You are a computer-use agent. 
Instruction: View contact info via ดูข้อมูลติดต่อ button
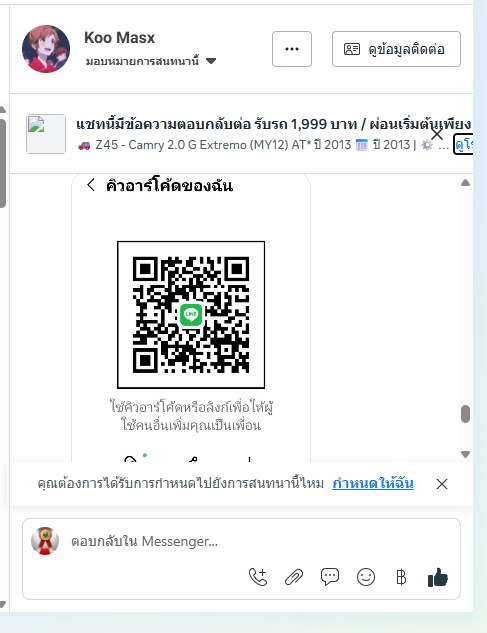(396, 49)
